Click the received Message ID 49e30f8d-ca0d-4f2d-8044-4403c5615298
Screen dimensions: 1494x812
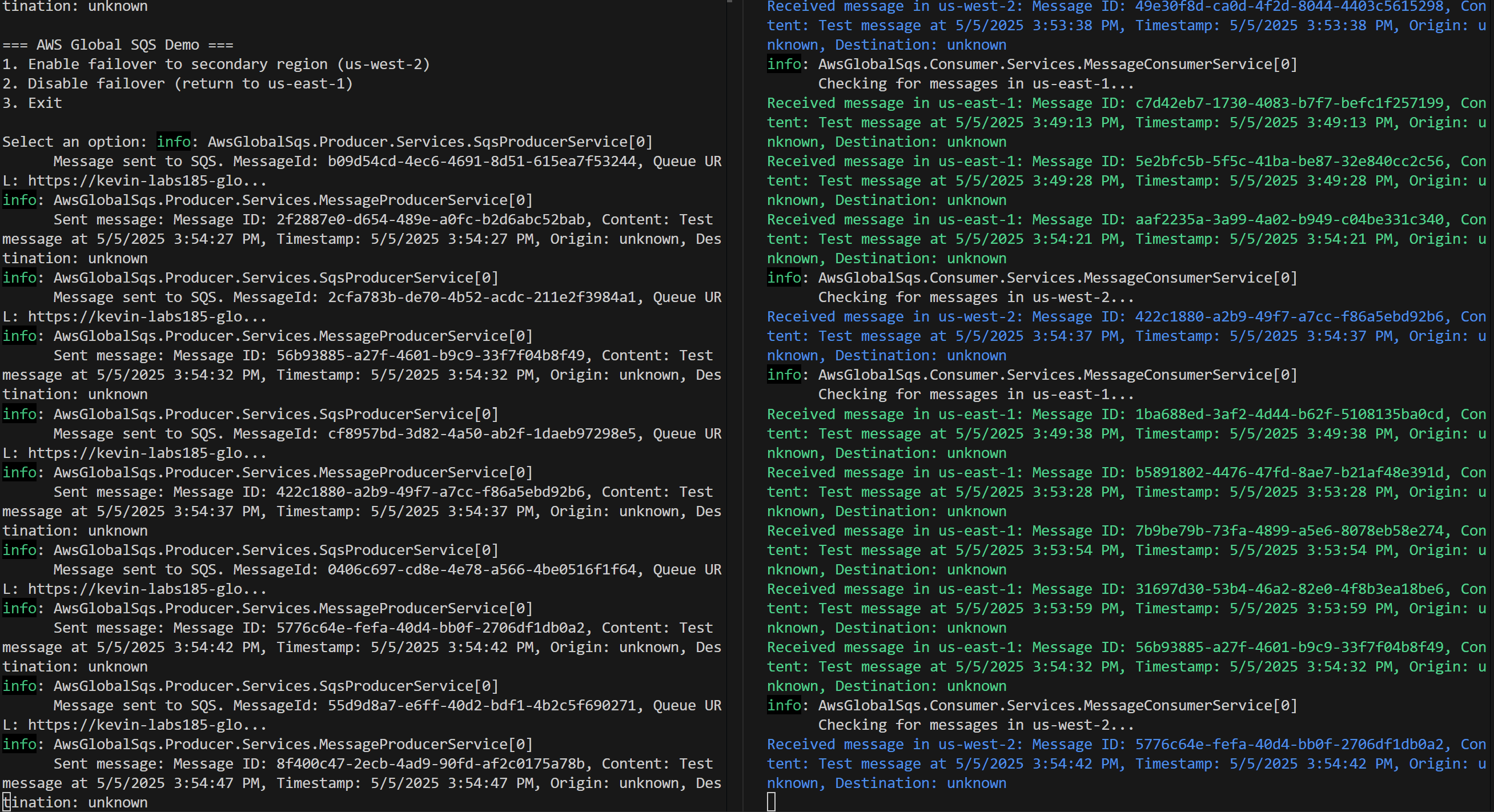click(x=1289, y=7)
